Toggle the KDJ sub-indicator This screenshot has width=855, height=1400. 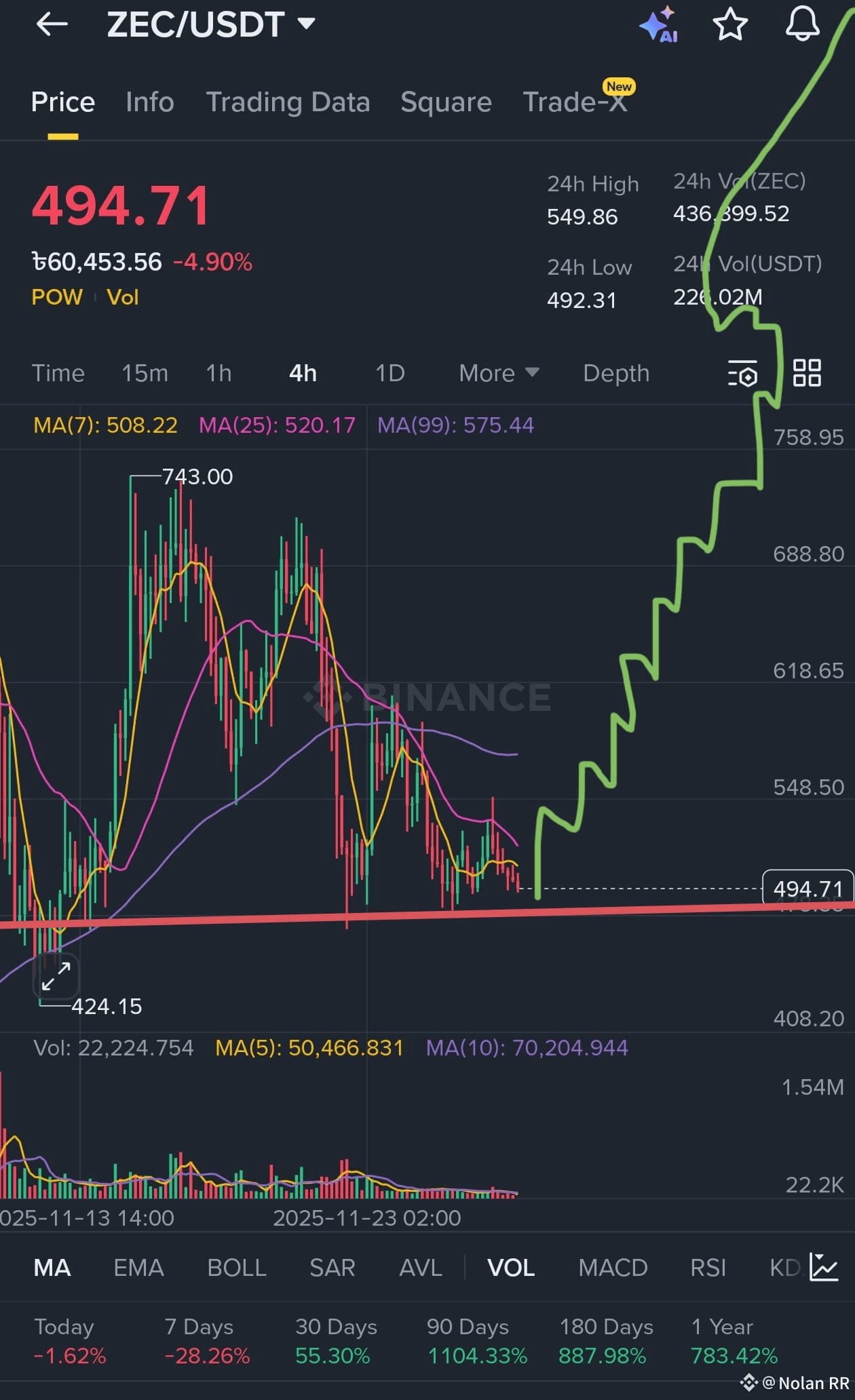click(786, 1267)
